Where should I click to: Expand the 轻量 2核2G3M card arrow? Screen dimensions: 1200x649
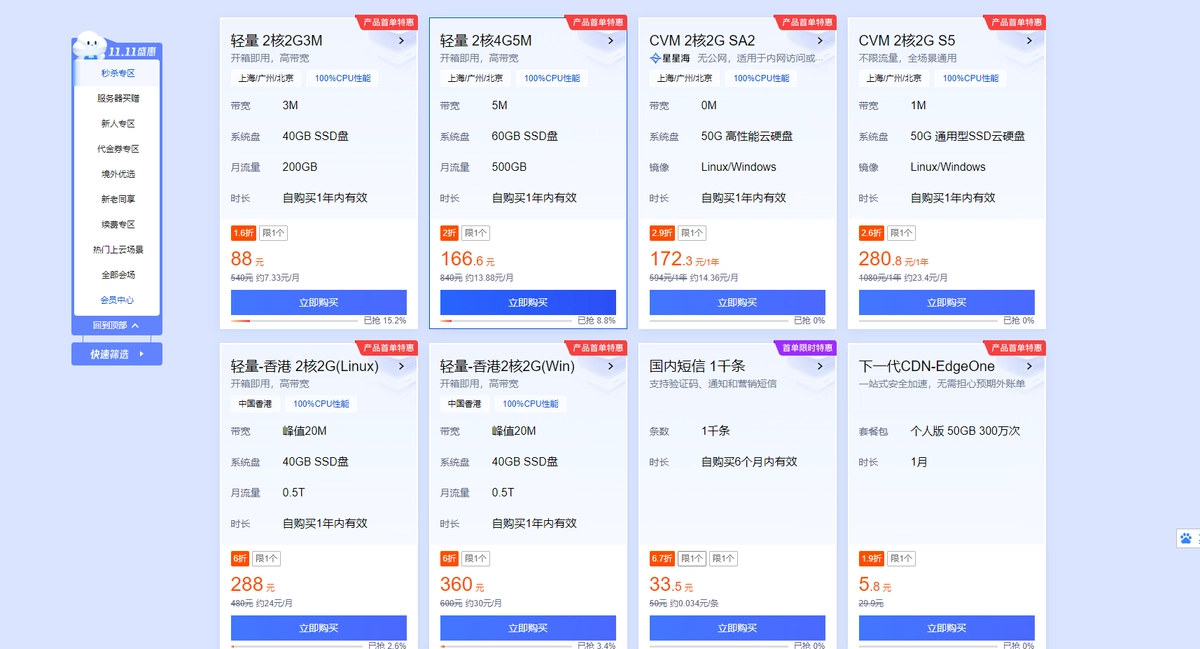[401, 41]
